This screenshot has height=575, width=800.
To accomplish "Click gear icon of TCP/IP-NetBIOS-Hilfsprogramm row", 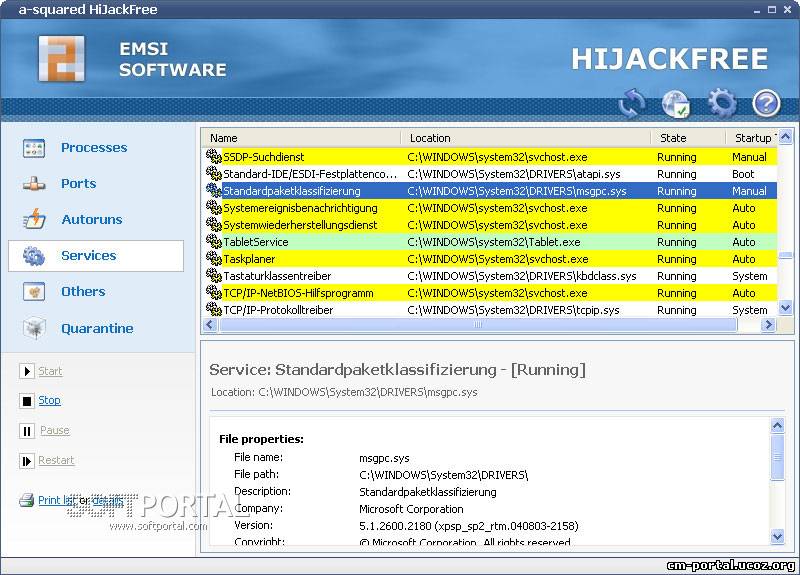I will coord(213,292).
